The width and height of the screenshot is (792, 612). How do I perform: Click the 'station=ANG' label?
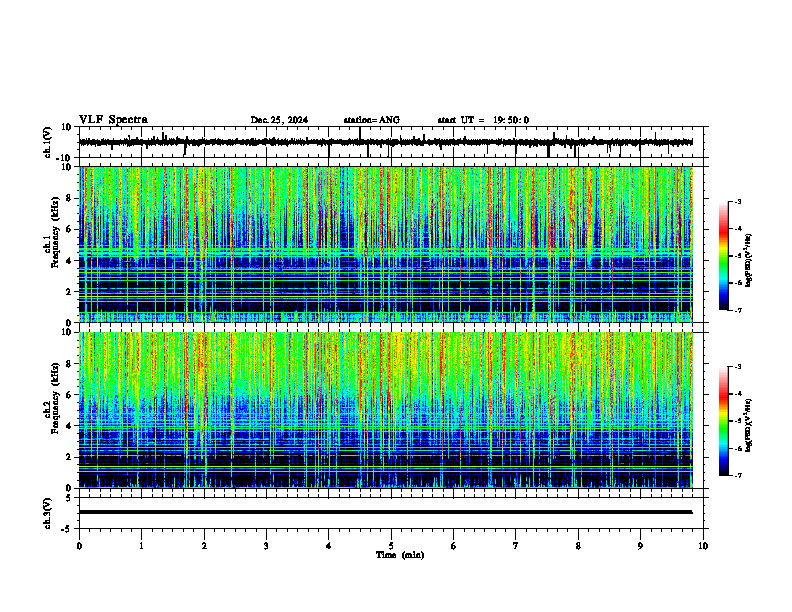click(x=372, y=120)
